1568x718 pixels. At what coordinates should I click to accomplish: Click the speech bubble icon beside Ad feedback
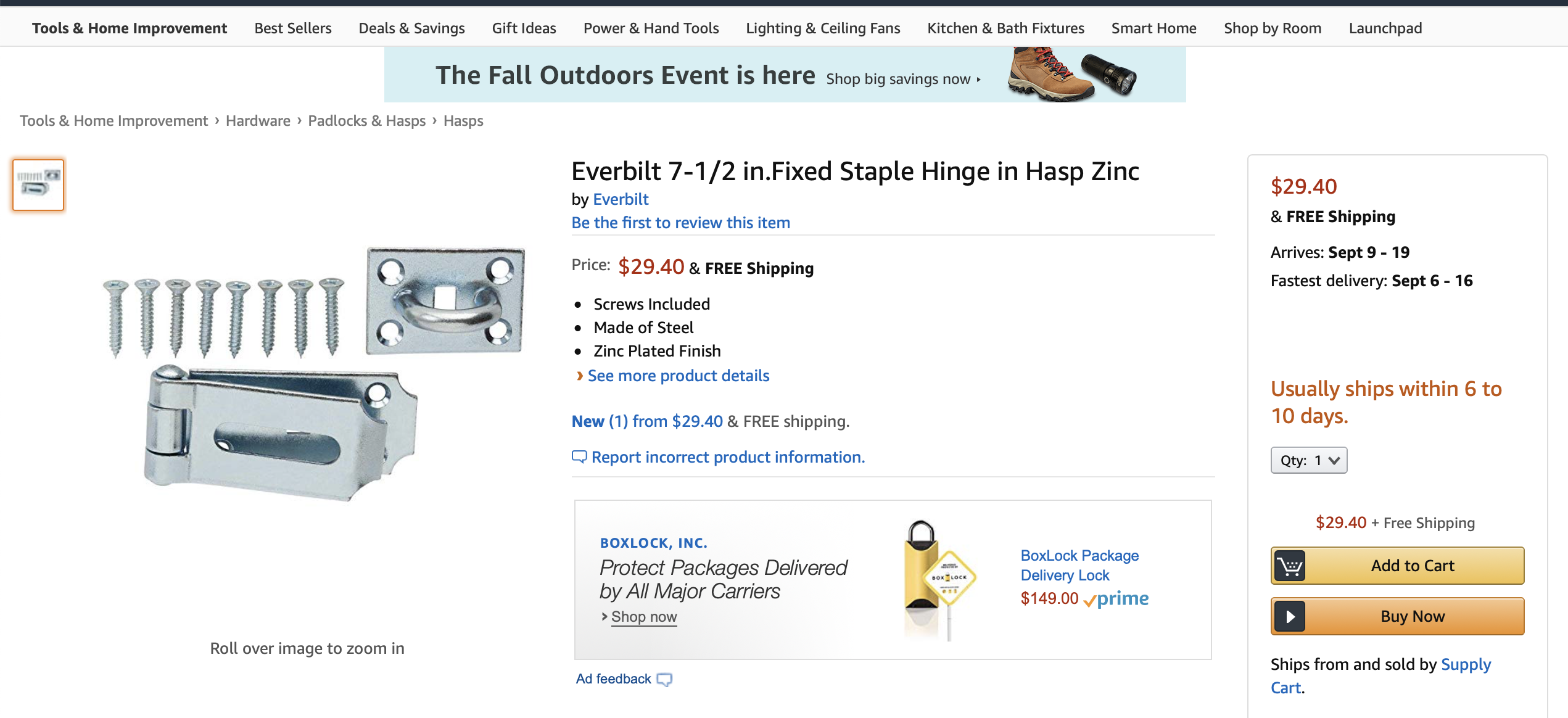coord(664,680)
